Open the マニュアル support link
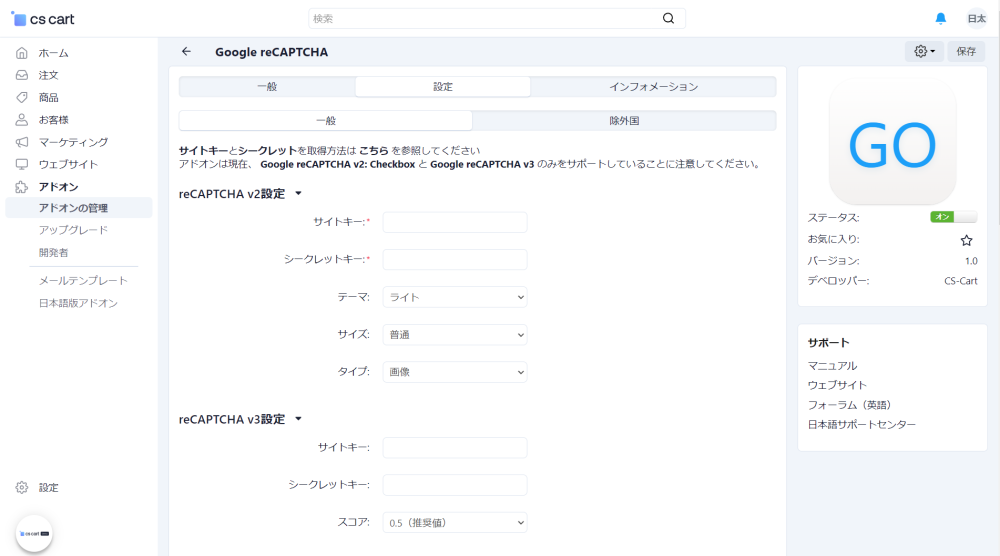1000x556 pixels. point(832,366)
